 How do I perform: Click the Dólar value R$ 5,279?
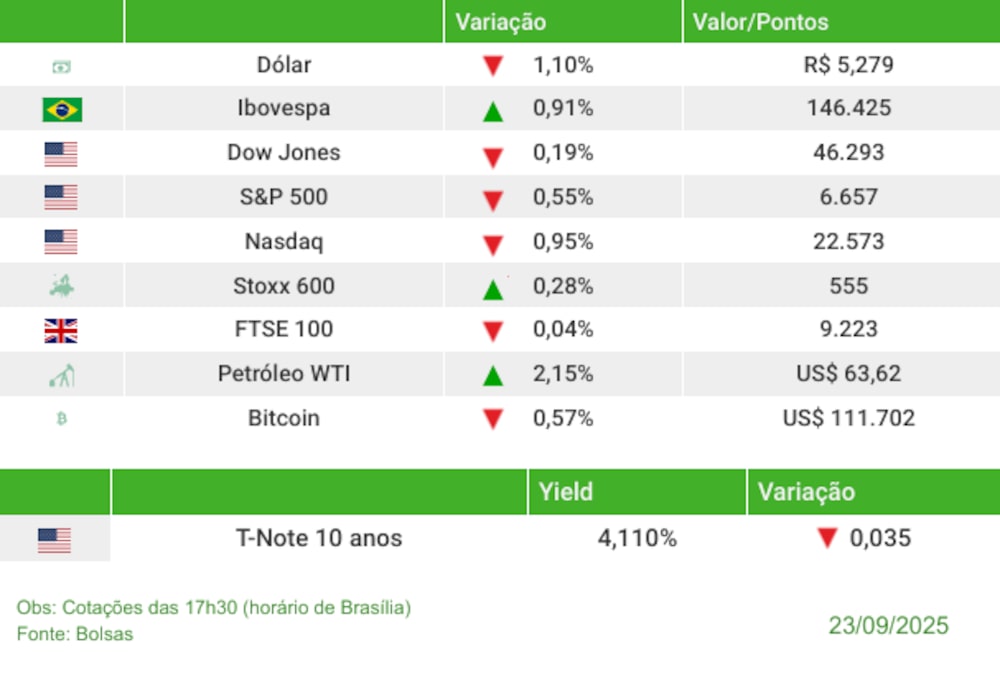coord(848,65)
